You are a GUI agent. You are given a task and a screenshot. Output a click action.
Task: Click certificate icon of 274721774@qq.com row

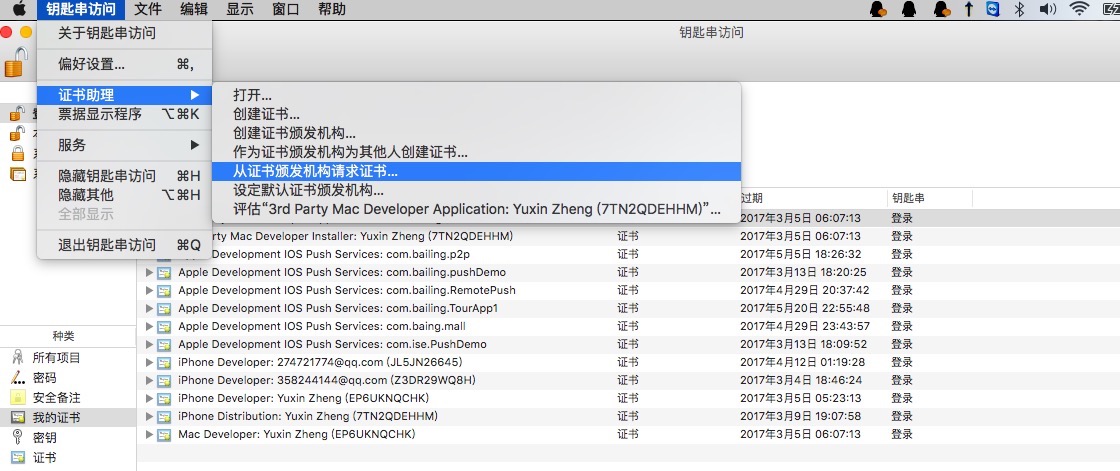(x=164, y=362)
